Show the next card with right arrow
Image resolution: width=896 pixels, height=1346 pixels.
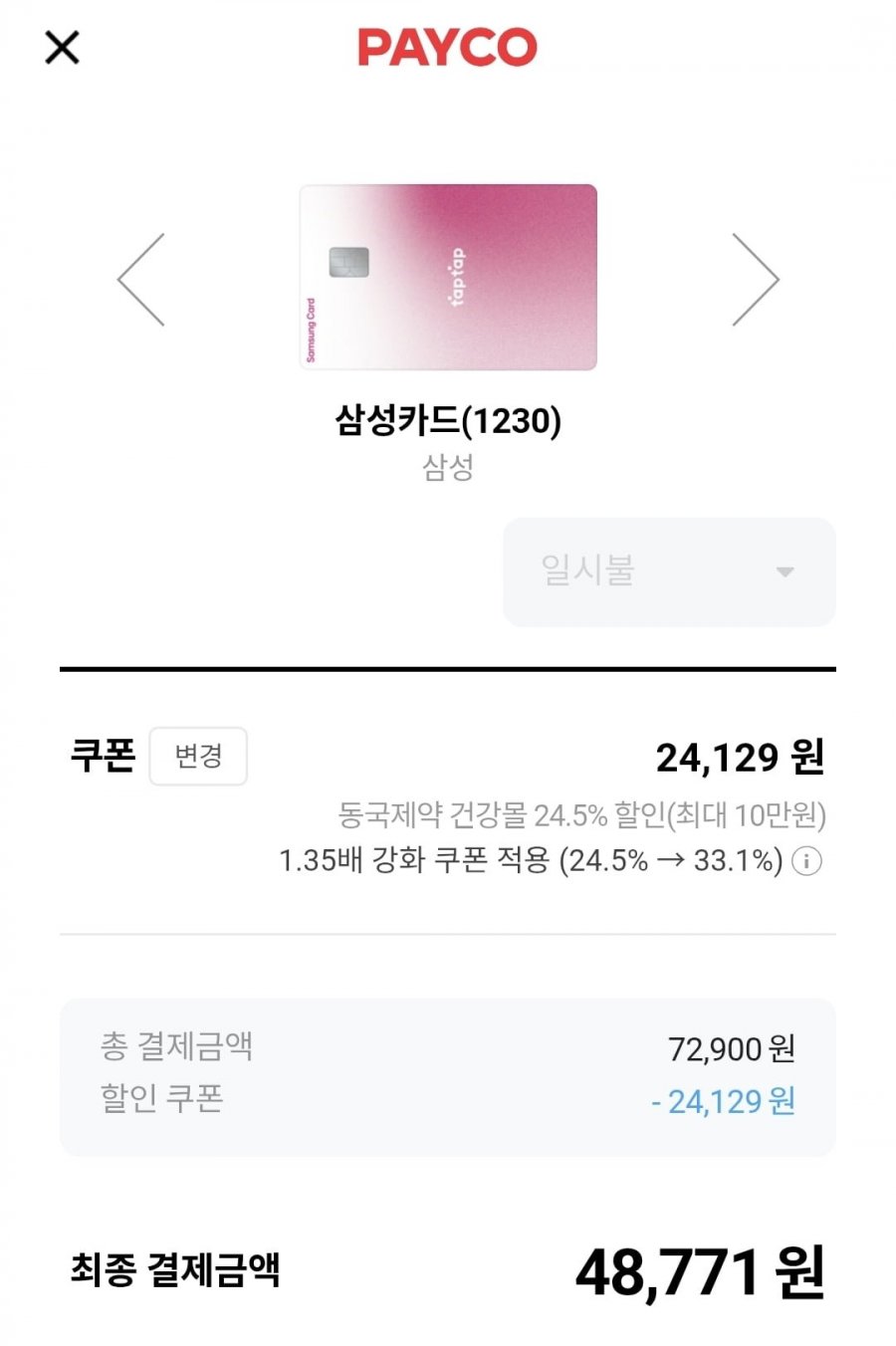click(755, 280)
